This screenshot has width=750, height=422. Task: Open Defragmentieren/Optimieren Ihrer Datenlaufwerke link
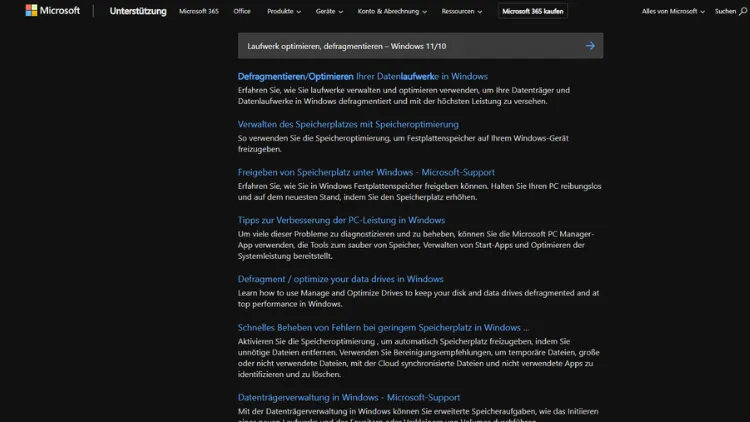click(x=363, y=76)
